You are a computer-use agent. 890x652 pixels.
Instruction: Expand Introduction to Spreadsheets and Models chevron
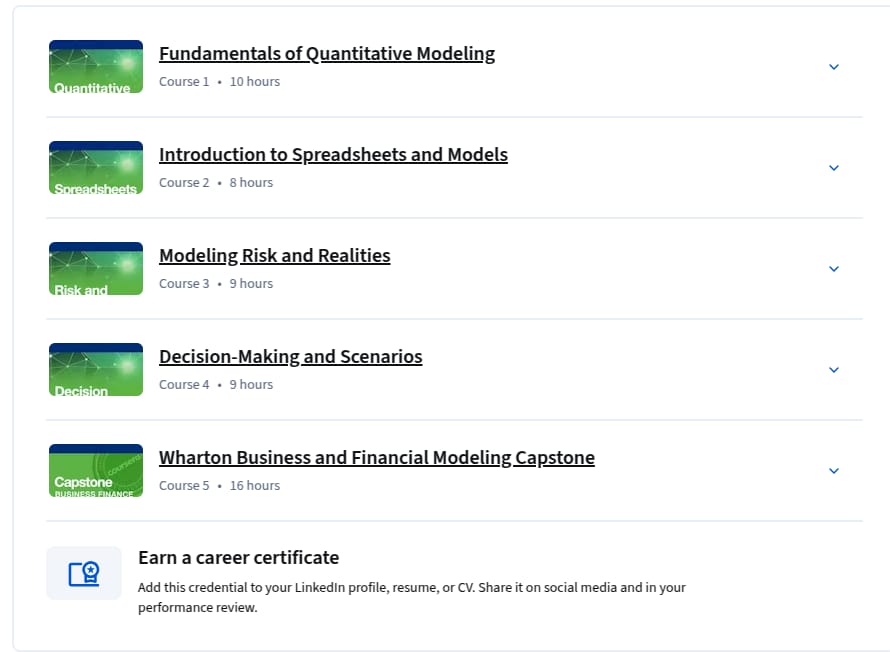(834, 168)
